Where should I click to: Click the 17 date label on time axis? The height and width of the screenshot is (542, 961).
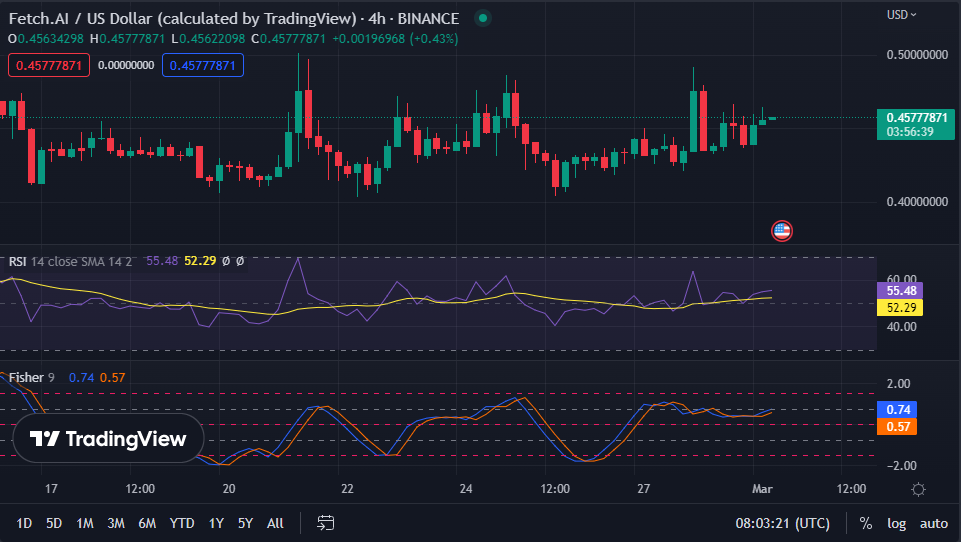click(x=51, y=489)
